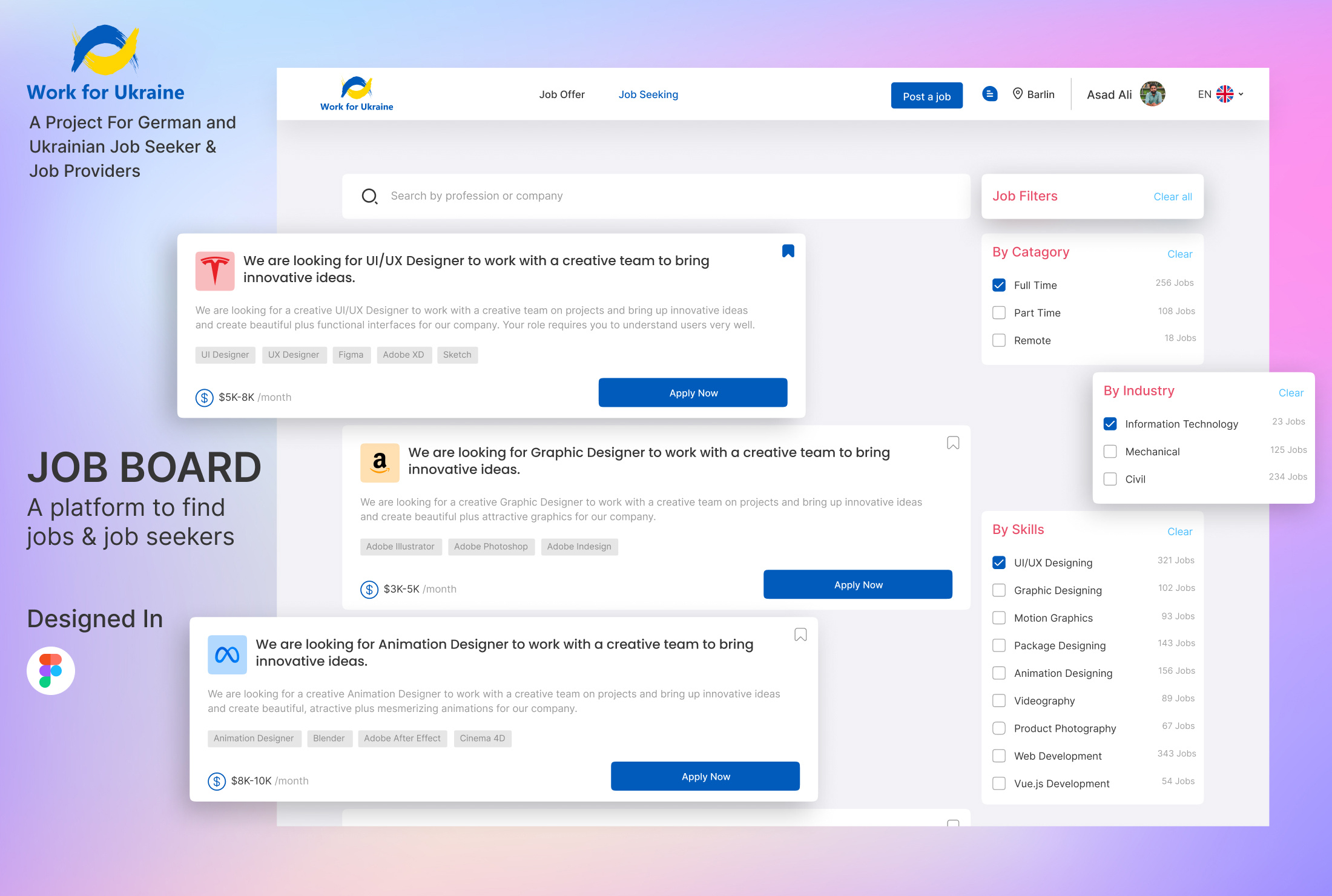
Task: Bookmark the Meta Animation Designer job
Action: [800, 635]
